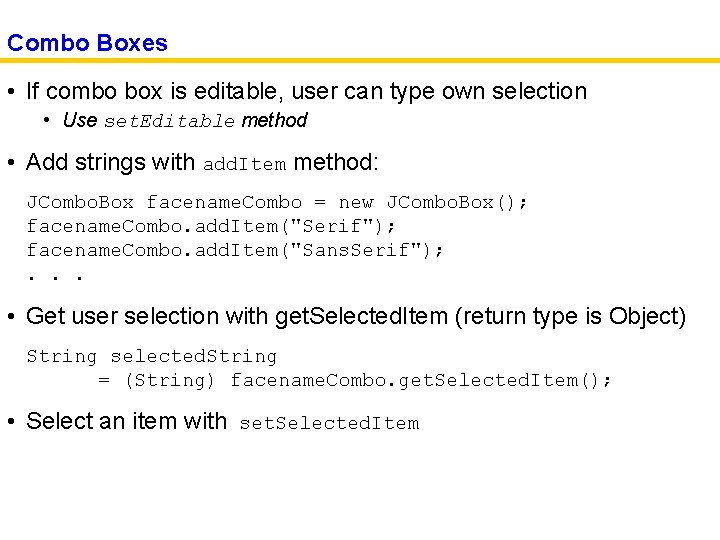The height and width of the screenshot is (540, 720).
Task: Click the "String selected.String" code line
Action: pos(151,357)
